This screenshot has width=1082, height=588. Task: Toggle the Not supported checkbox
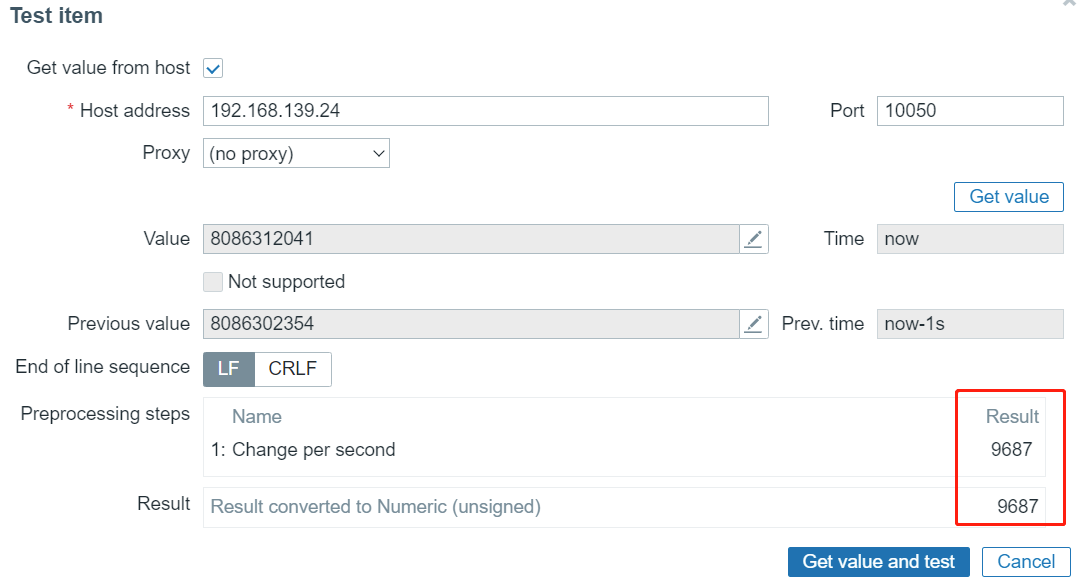212,282
